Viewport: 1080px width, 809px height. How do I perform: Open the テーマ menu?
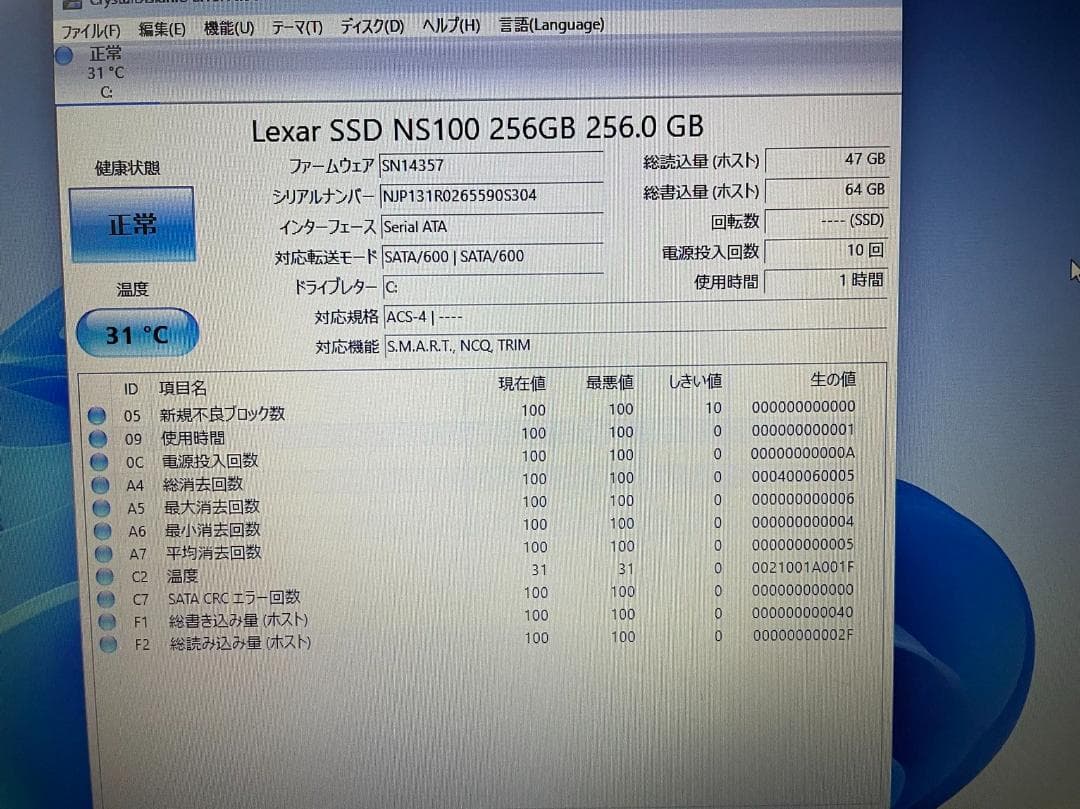click(x=294, y=28)
